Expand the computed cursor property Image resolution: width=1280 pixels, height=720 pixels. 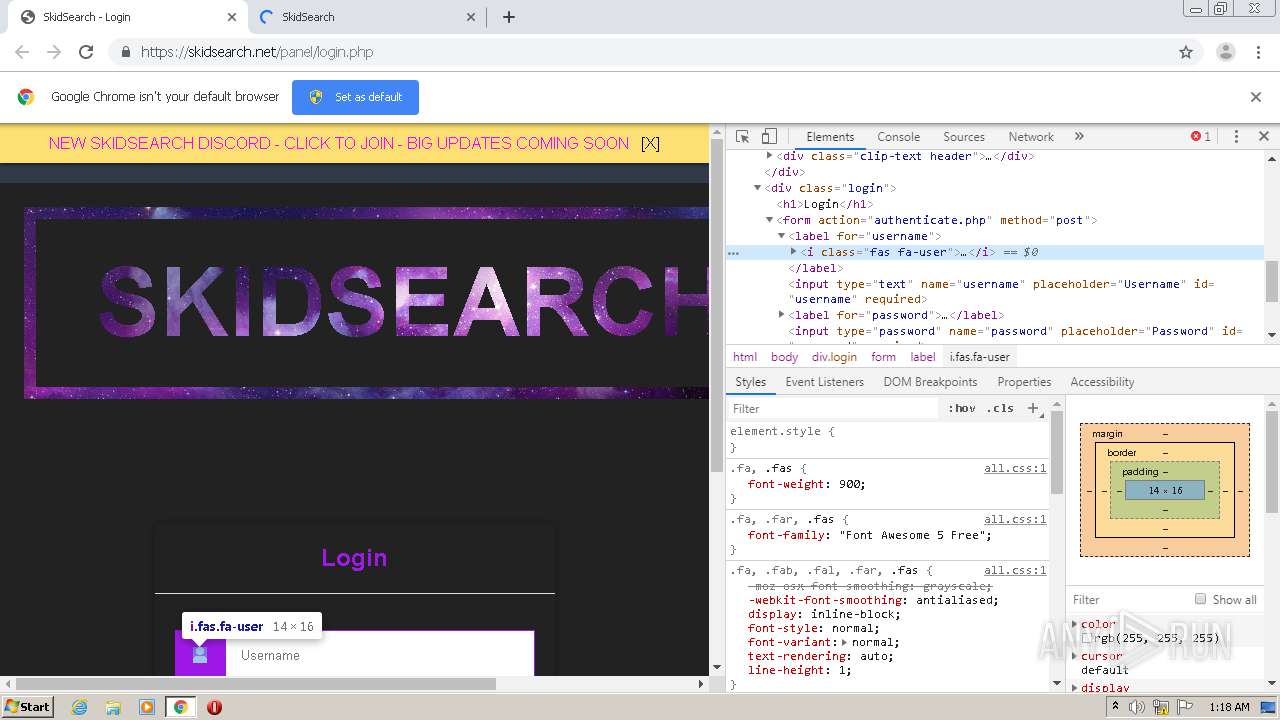tap(1075, 656)
